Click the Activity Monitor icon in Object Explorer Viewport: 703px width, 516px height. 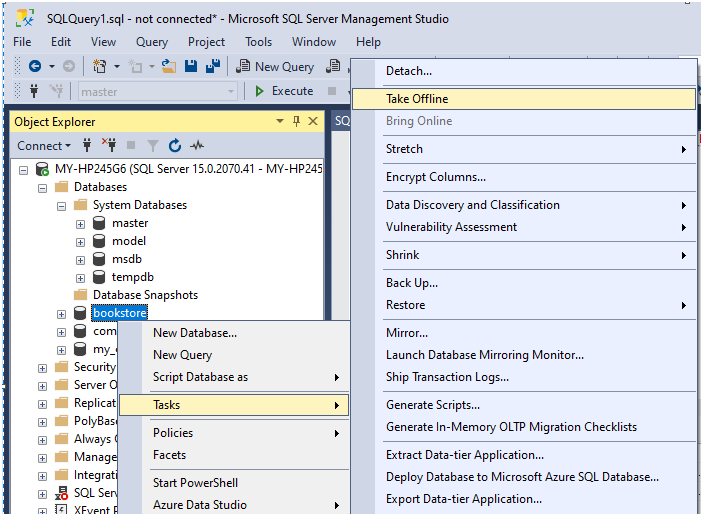(x=197, y=145)
